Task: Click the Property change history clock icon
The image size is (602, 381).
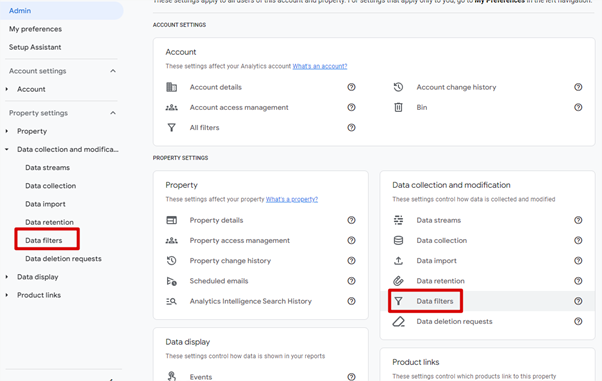Action: click(171, 261)
